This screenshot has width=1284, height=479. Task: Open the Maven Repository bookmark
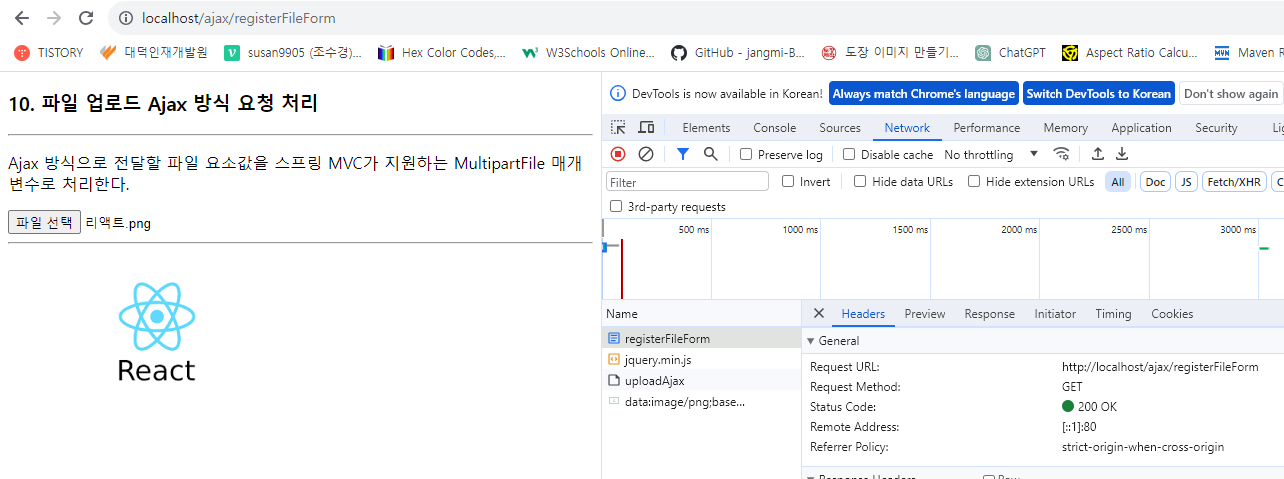[1248, 53]
